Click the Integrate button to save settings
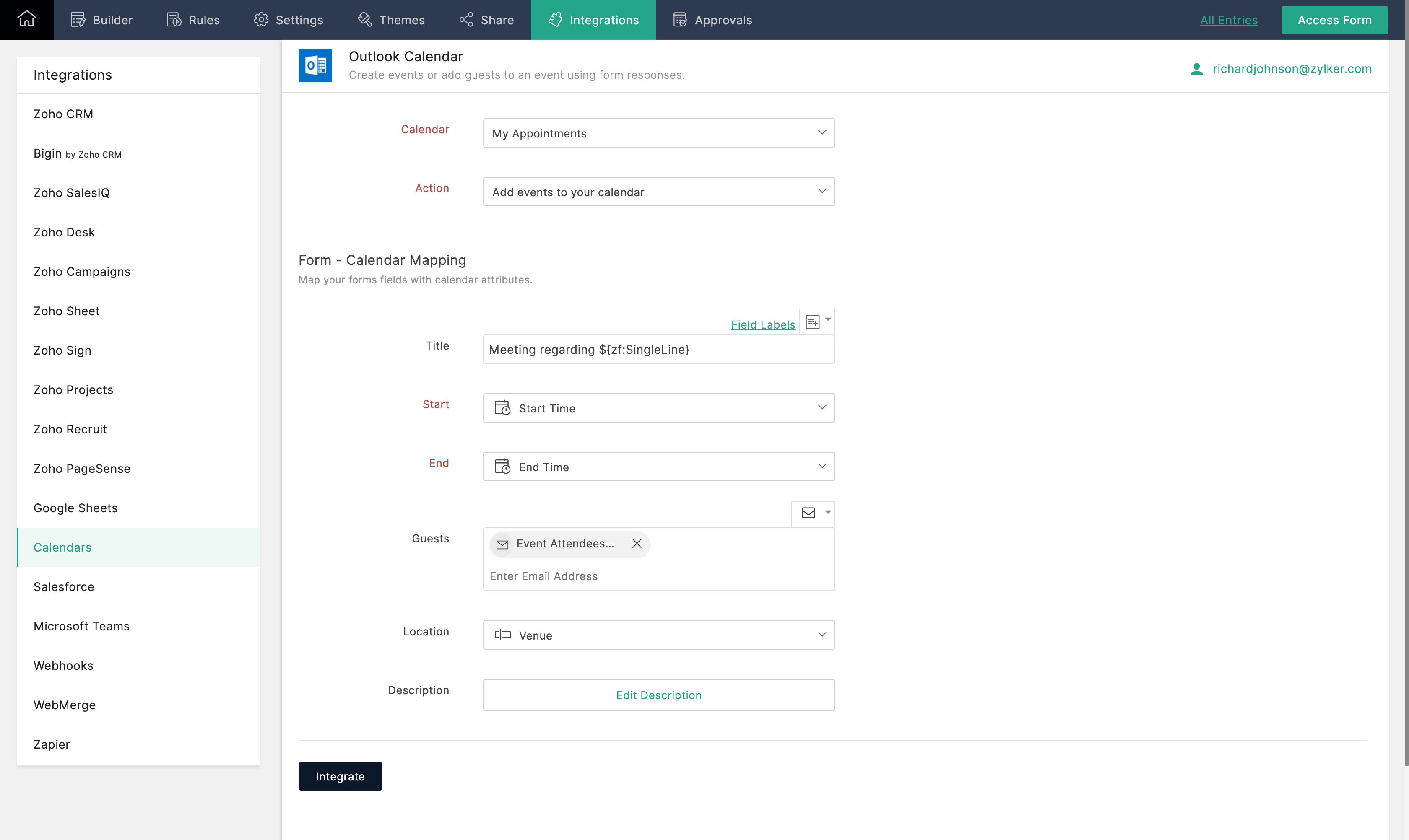The height and width of the screenshot is (840, 1409). tap(340, 776)
